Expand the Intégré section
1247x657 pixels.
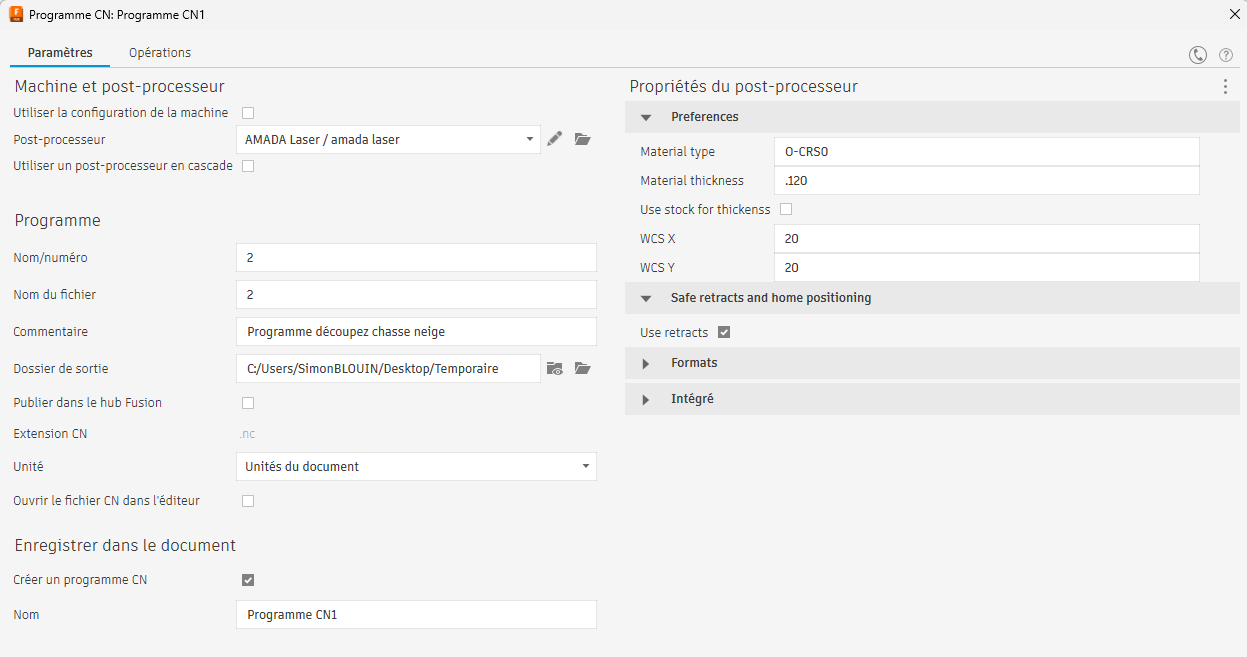[692, 399]
